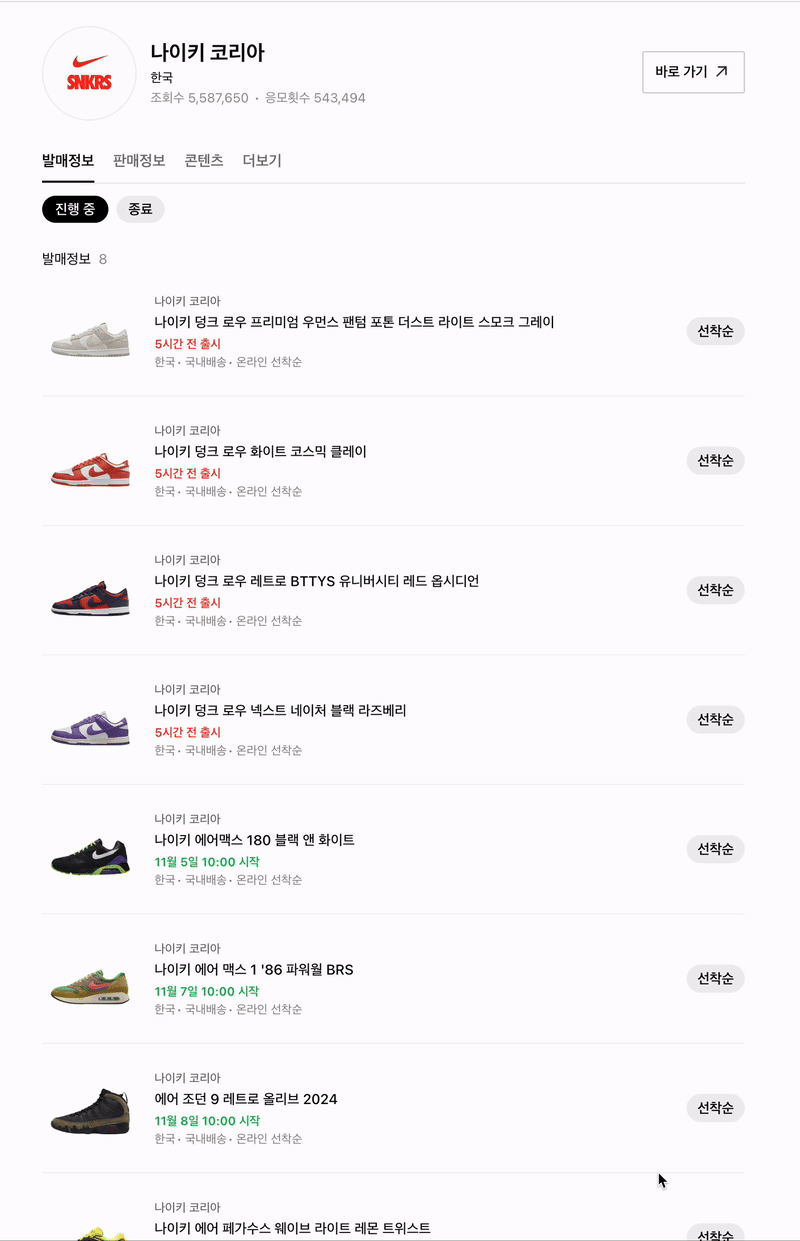Switch to the 판매정보 tab
Image resolution: width=800 pixels, height=1241 pixels.
139,160
